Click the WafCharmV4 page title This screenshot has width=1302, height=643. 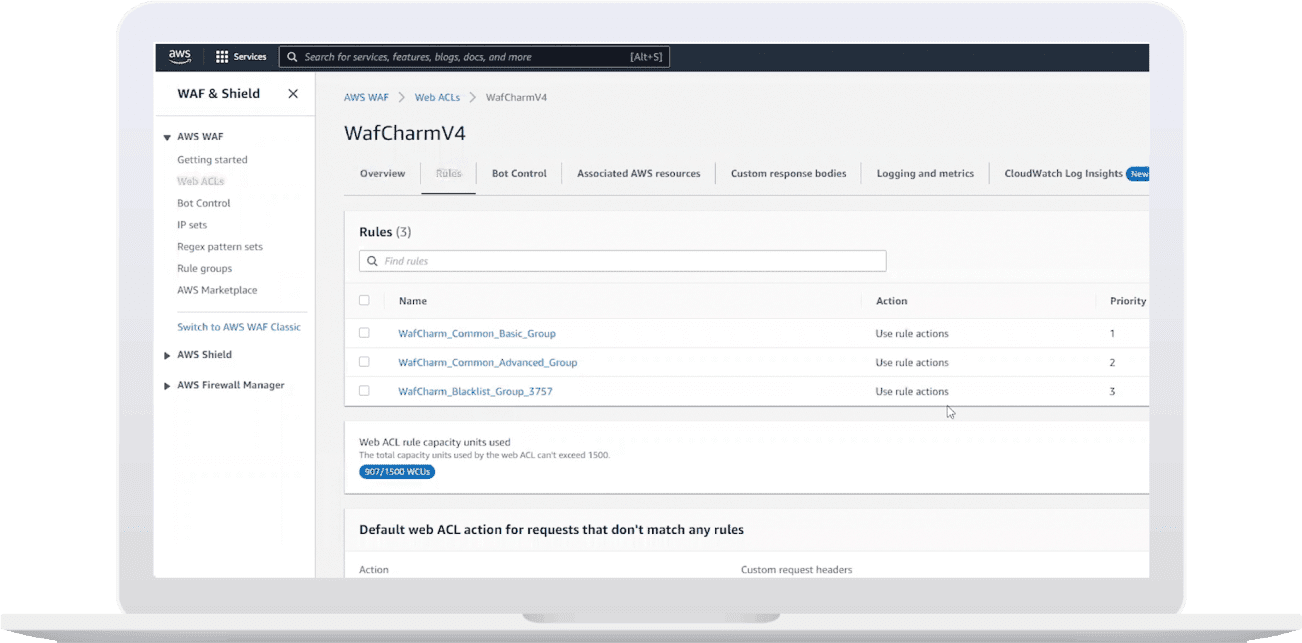(x=405, y=133)
